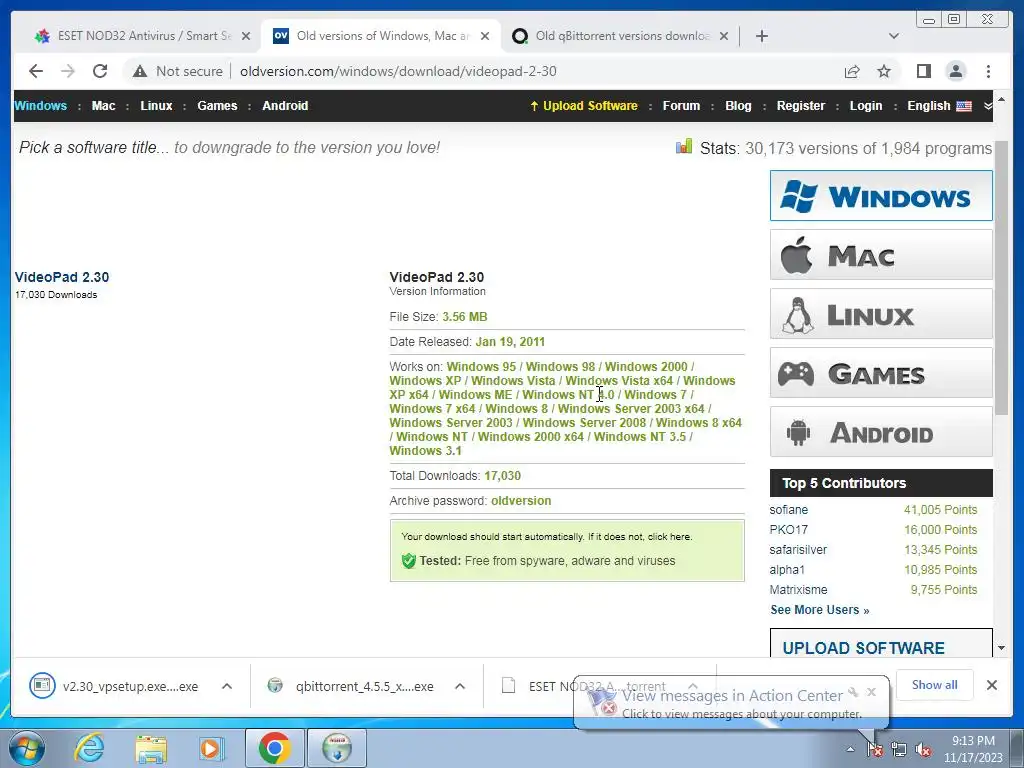Click the Not secure warning icon

(x=140, y=71)
